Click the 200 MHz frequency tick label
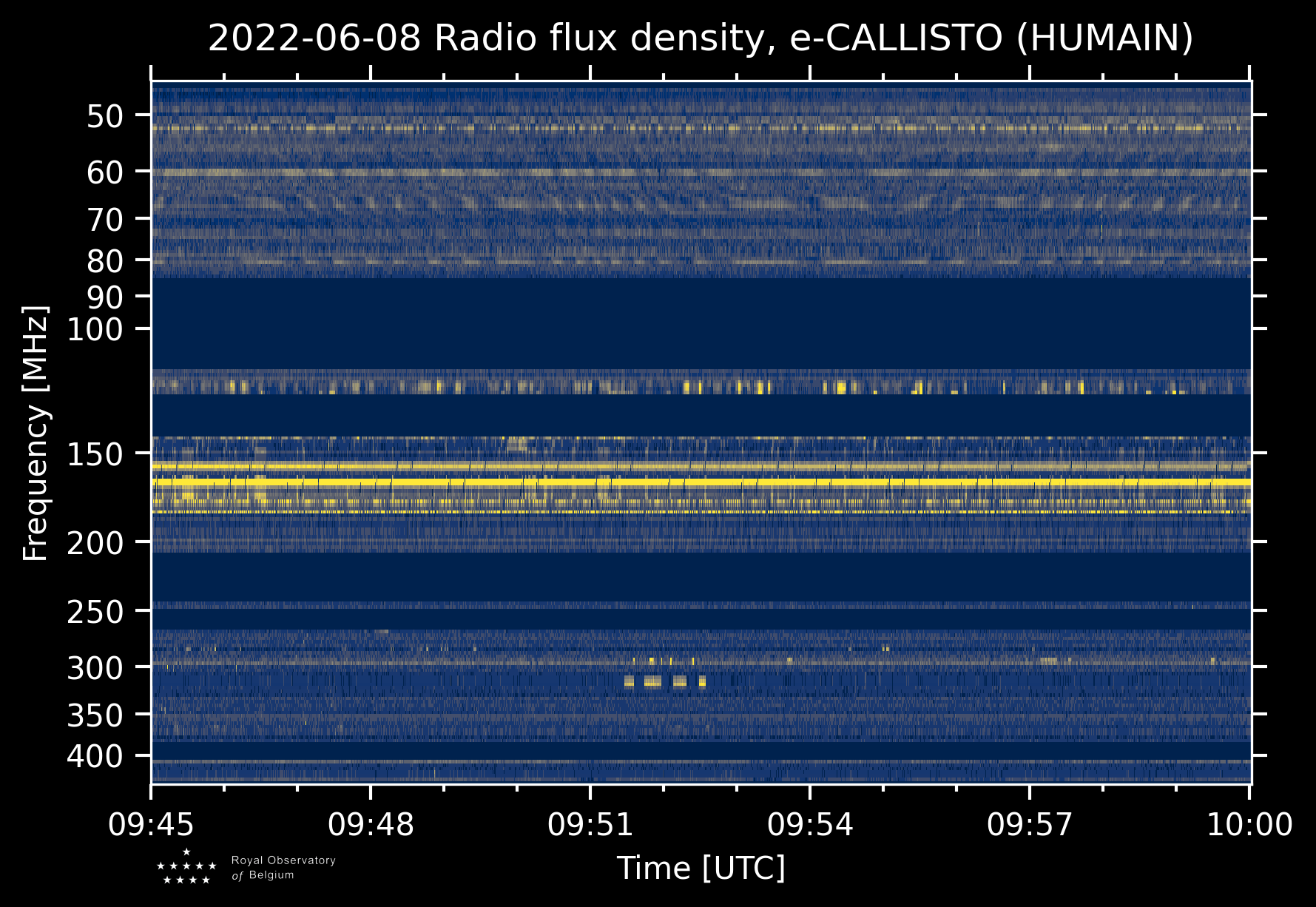 click(95, 543)
